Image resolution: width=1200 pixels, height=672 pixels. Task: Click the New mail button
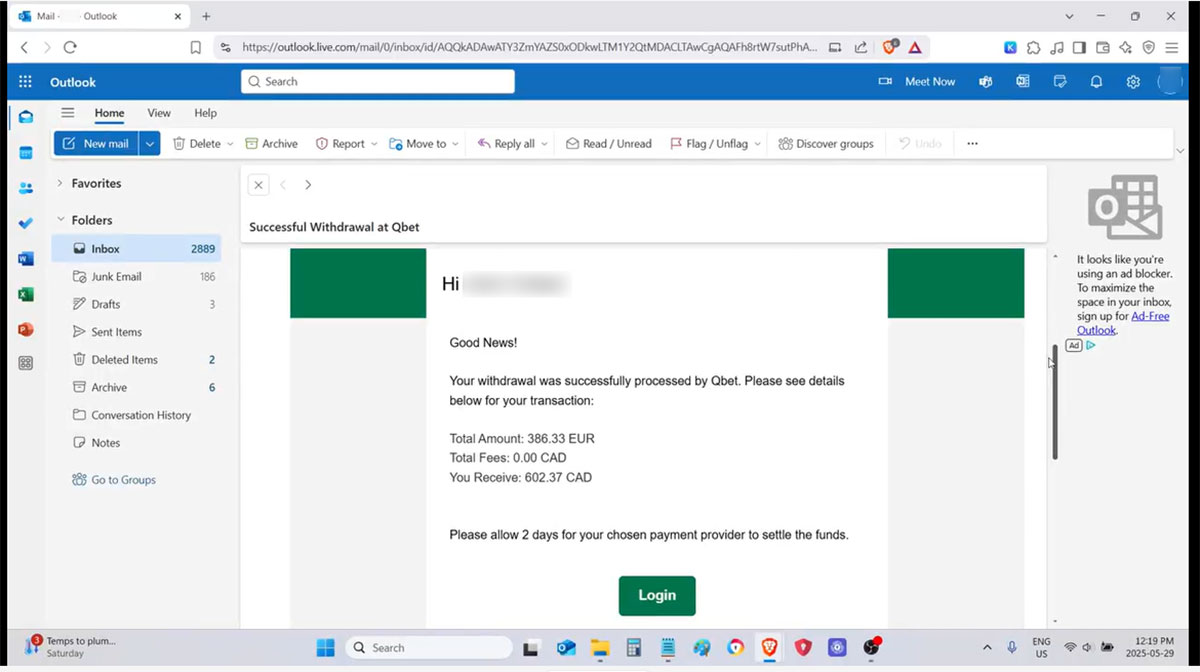tap(96, 144)
